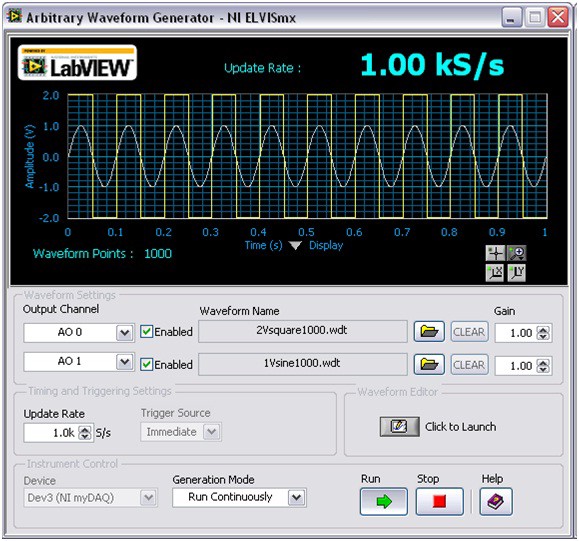This screenshot has width=579, height=541.
Task: Click the AO 1 gain value field
Action: click(x=516, y=366)
